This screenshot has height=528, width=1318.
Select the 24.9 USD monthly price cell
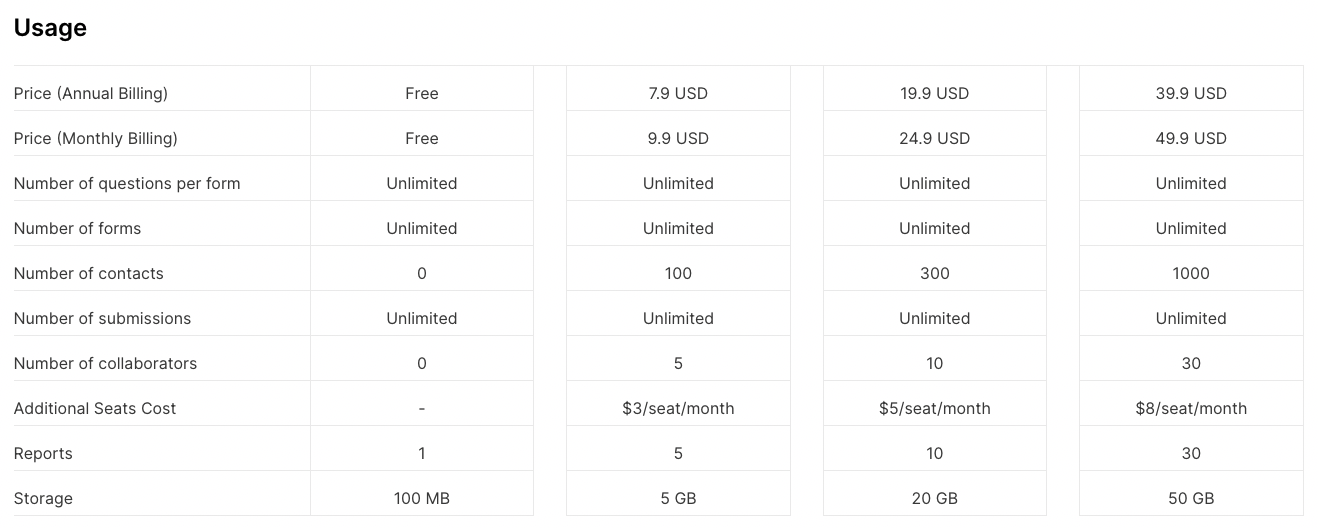coord(934,138)
